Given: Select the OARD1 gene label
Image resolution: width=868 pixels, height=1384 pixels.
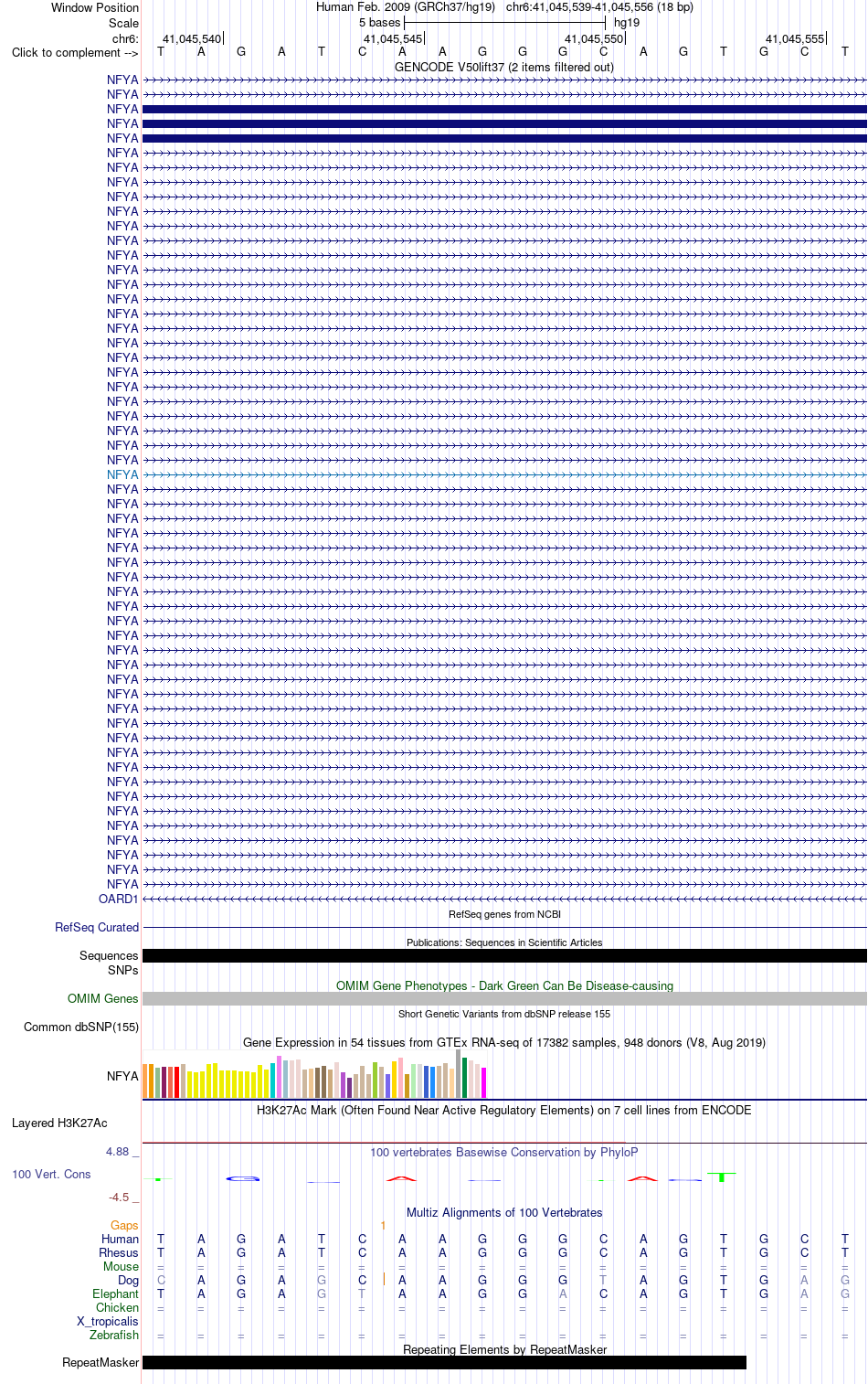Looking at the screenshot, I should point(119,899).
